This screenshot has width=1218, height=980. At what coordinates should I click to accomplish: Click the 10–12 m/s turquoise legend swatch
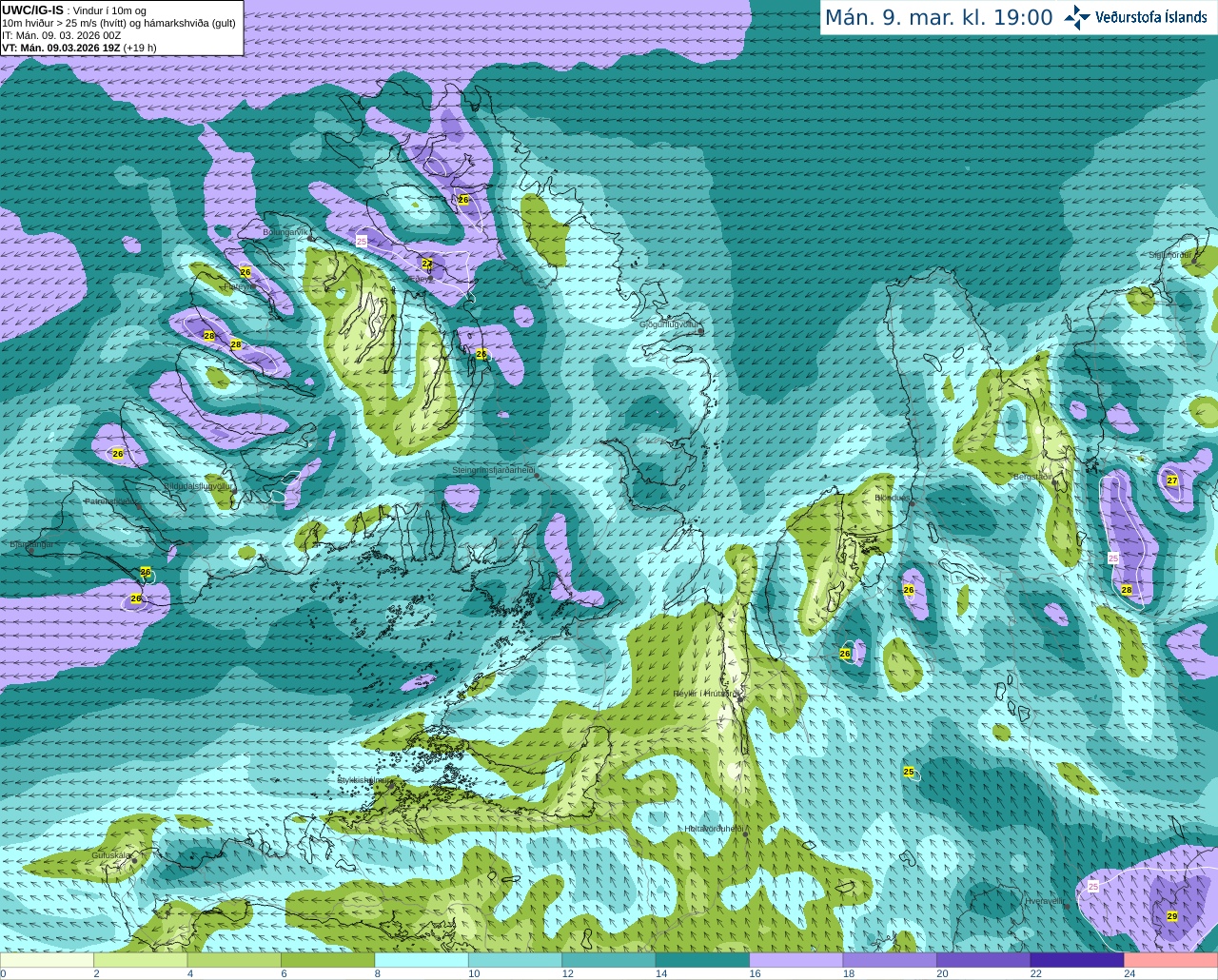516,960
